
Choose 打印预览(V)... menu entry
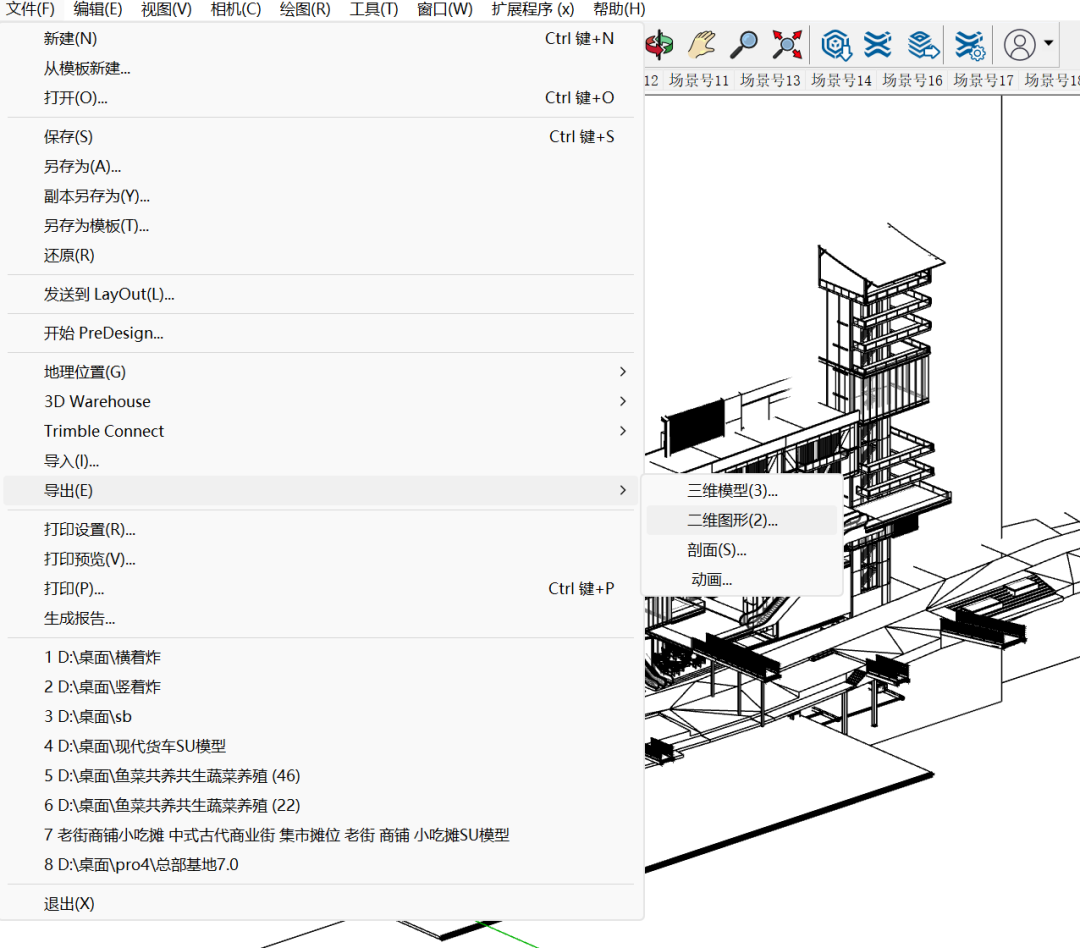click(x=320, y=559)
